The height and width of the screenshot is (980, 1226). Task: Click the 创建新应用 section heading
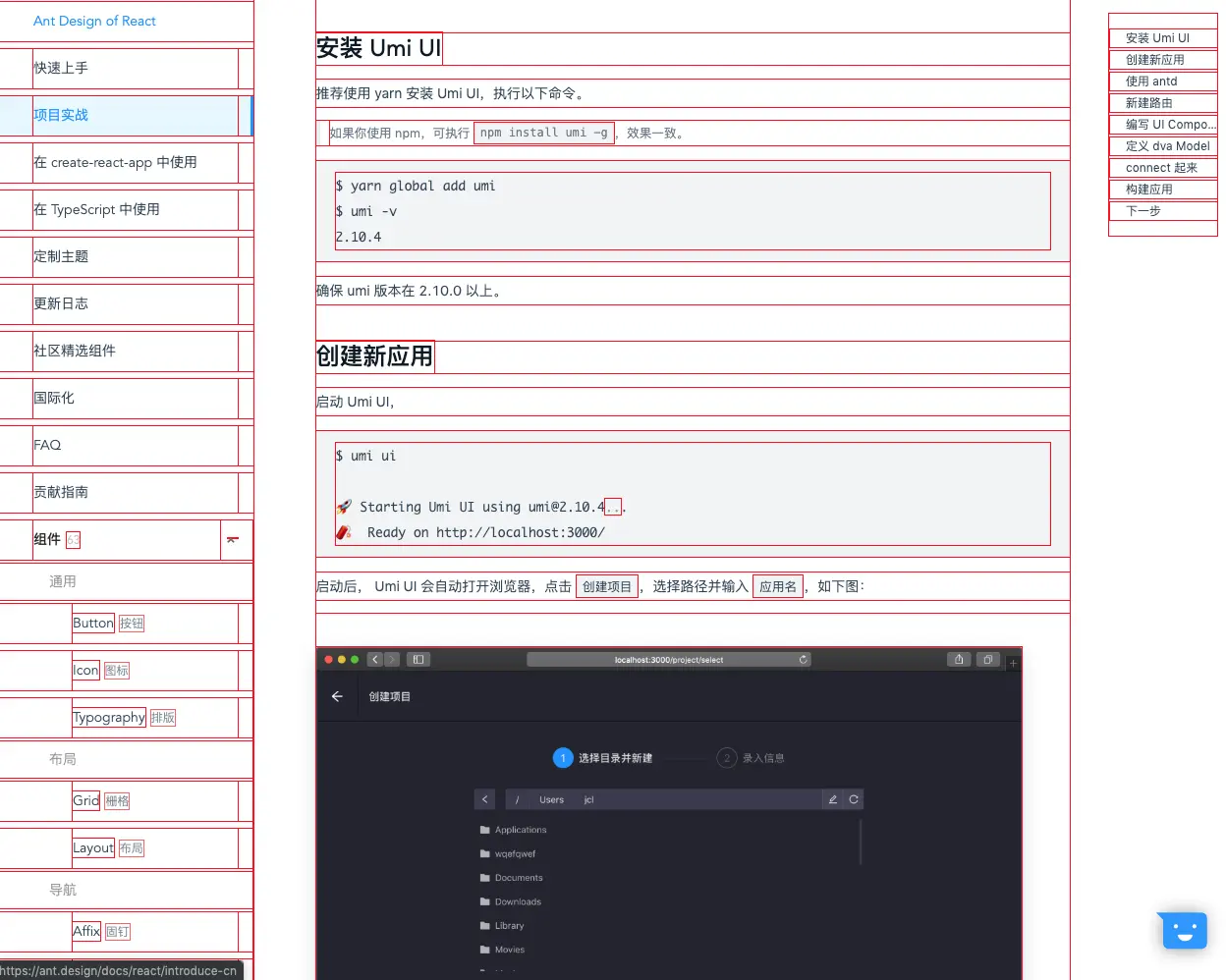[x=374, y=356]
